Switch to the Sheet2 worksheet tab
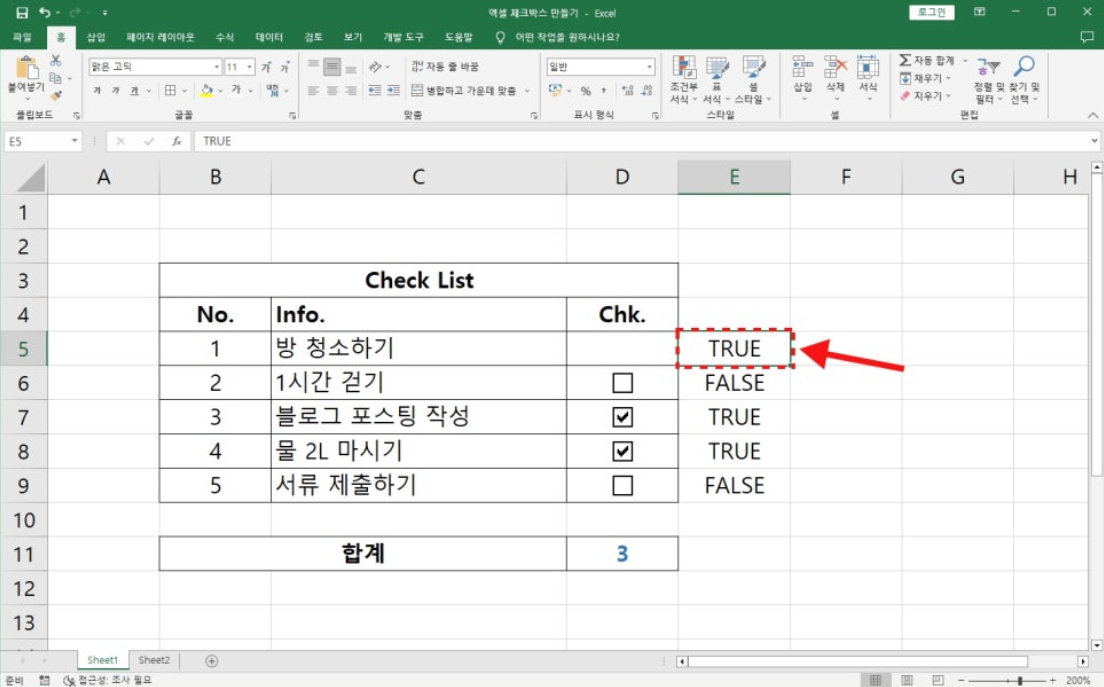Image resolution: width=1104 pixels, height=687 pixels. pyautogui.click(x=154, y=661)
